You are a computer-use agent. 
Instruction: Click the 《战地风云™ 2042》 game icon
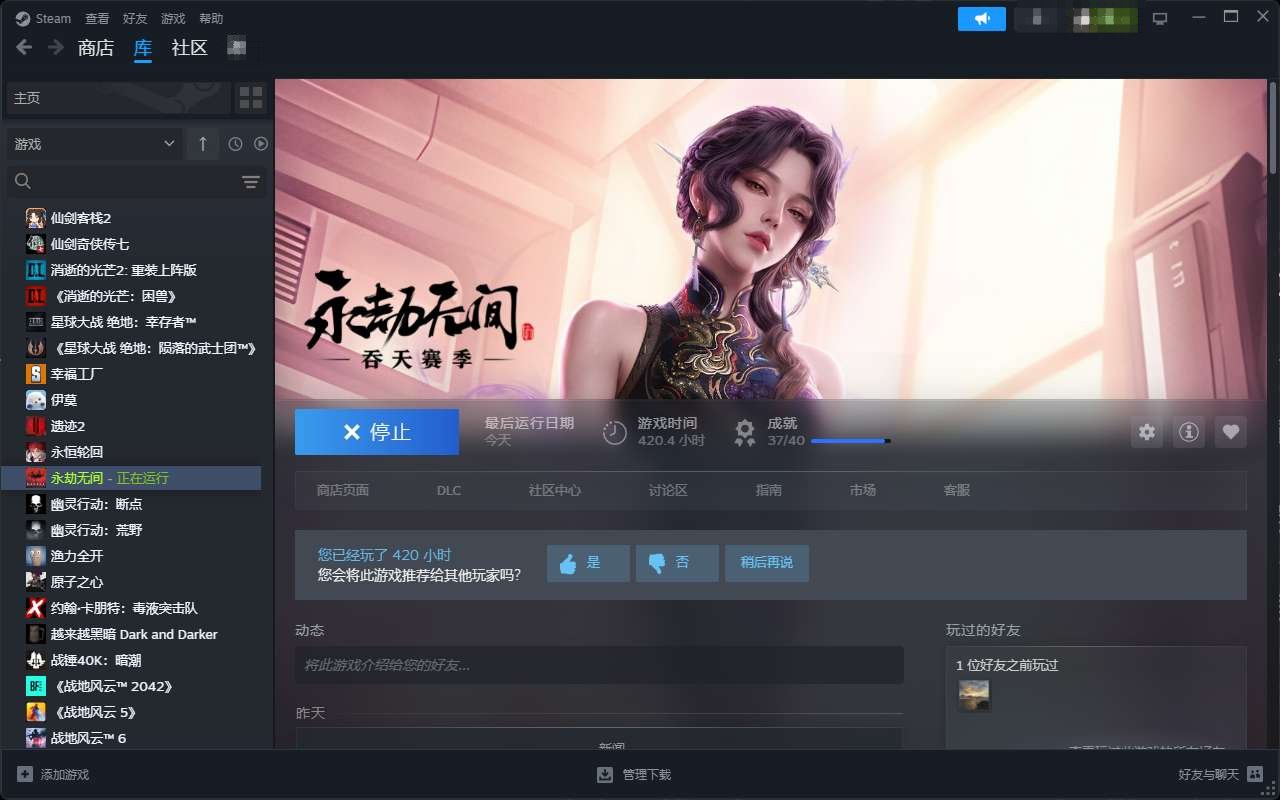tap(36, 686)
